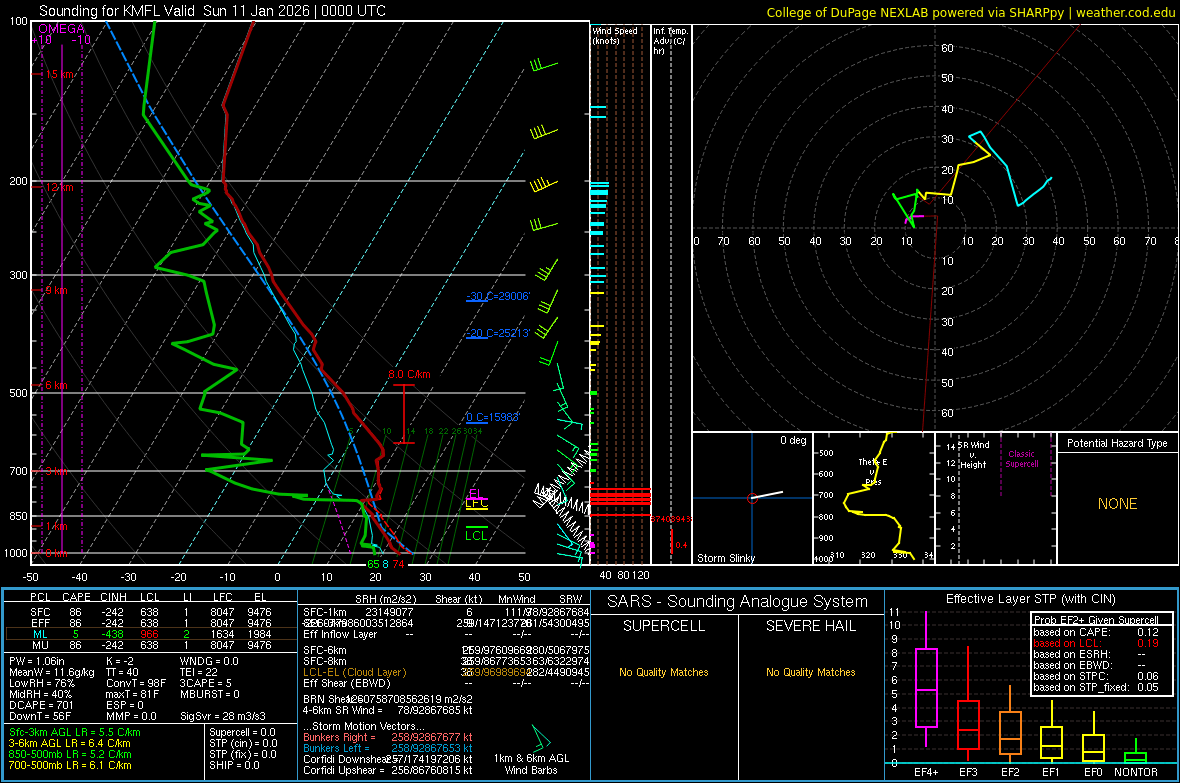Click the NONE hazard type text

point(1117,504)
